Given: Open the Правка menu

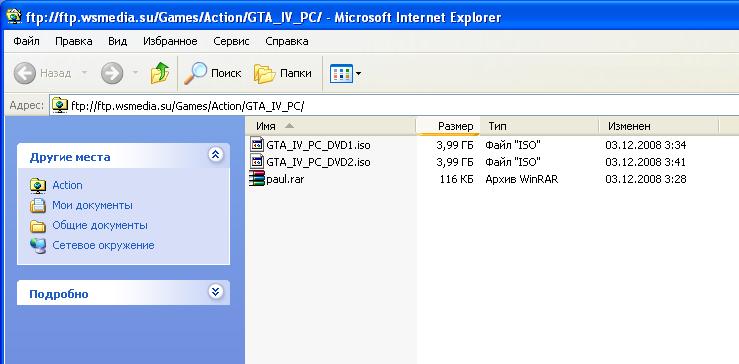Looking at the screenshot, I should click(74, 41).
